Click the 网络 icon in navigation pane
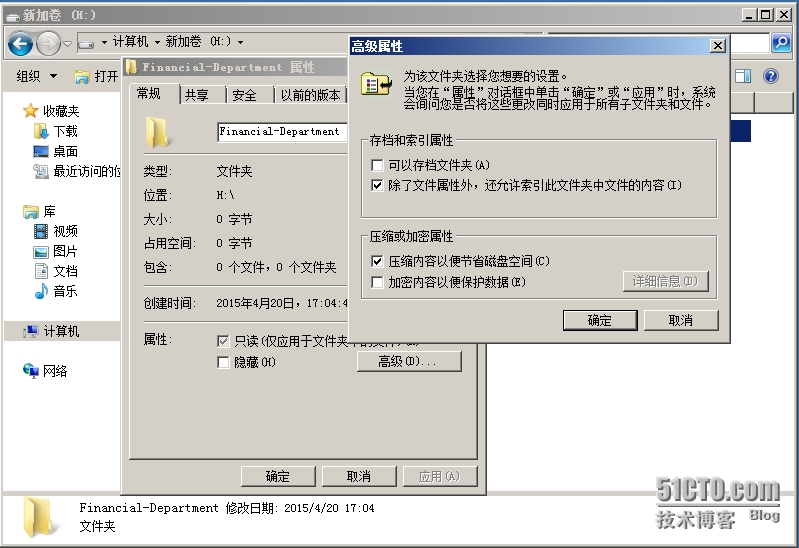This screenshot has width=799, height=548. tap(31, 371)
